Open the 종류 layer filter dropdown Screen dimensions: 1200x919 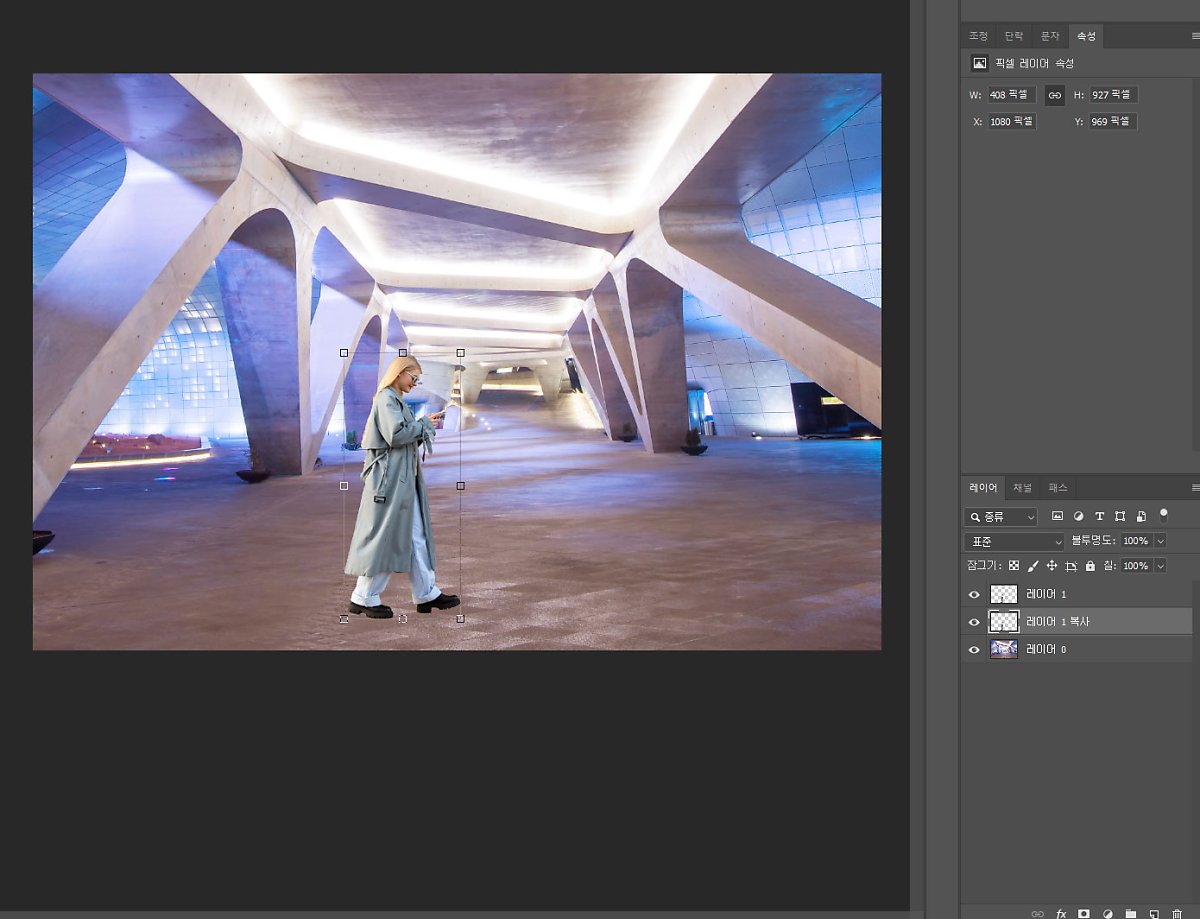tap(1001, 517)
